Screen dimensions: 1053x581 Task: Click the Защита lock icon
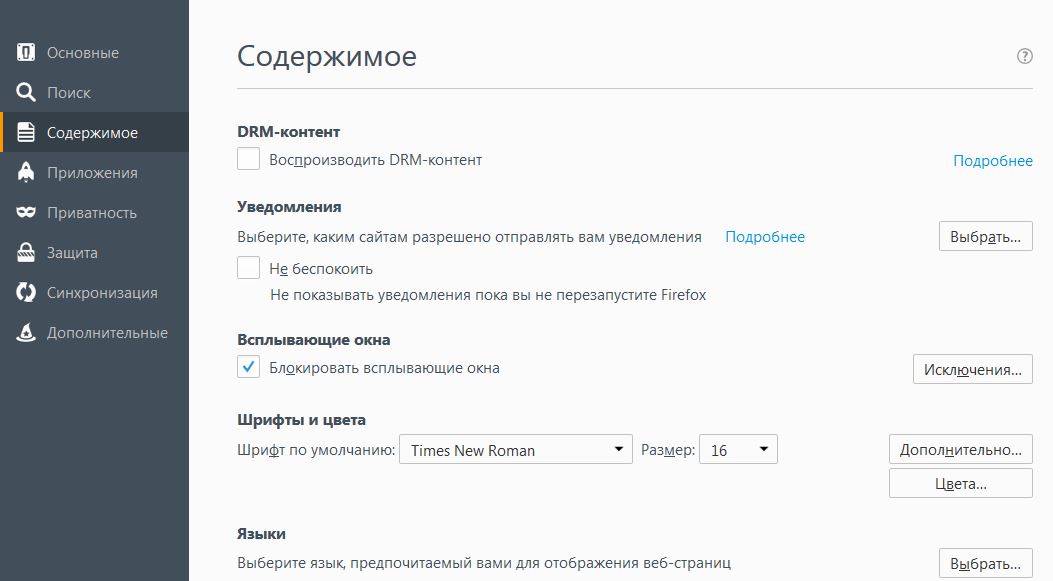[27, 253]
